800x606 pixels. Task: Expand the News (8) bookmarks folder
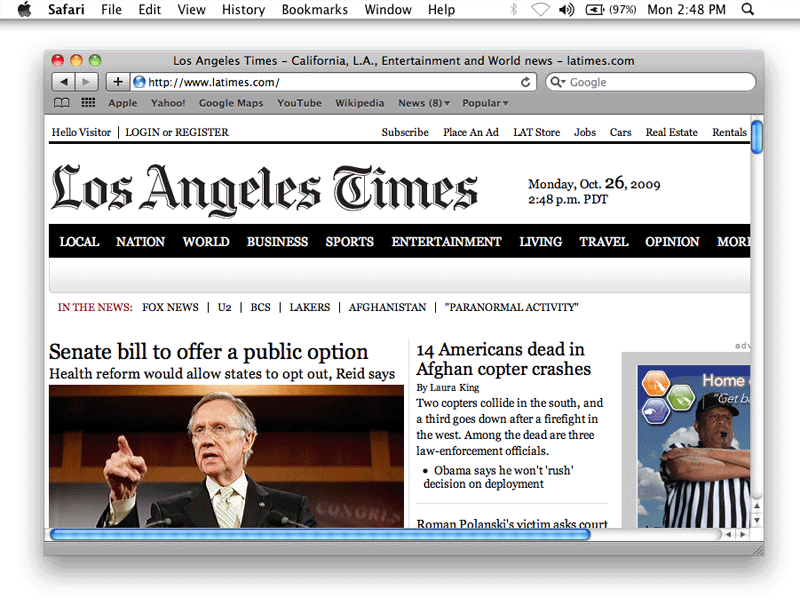click(424, 103)
